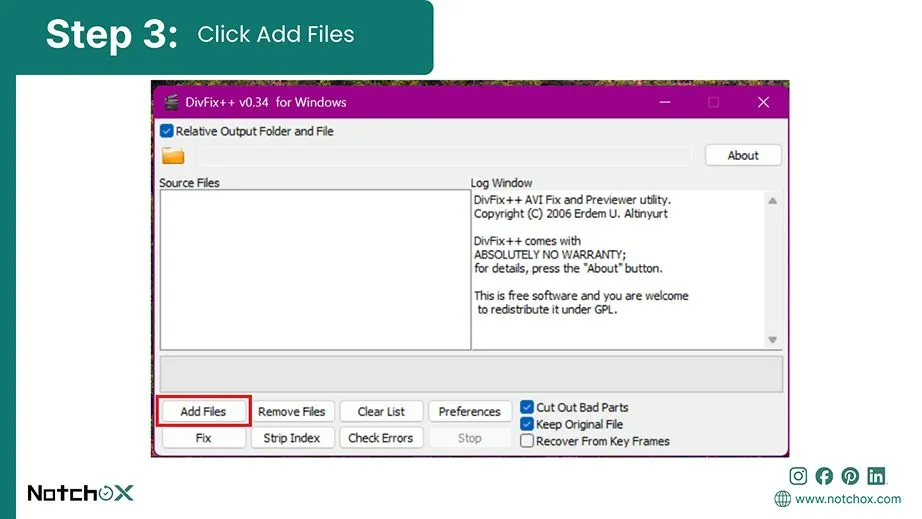Click Clear List button
Image resolution: width=922 pixels, height=519 pixels.
381,411
